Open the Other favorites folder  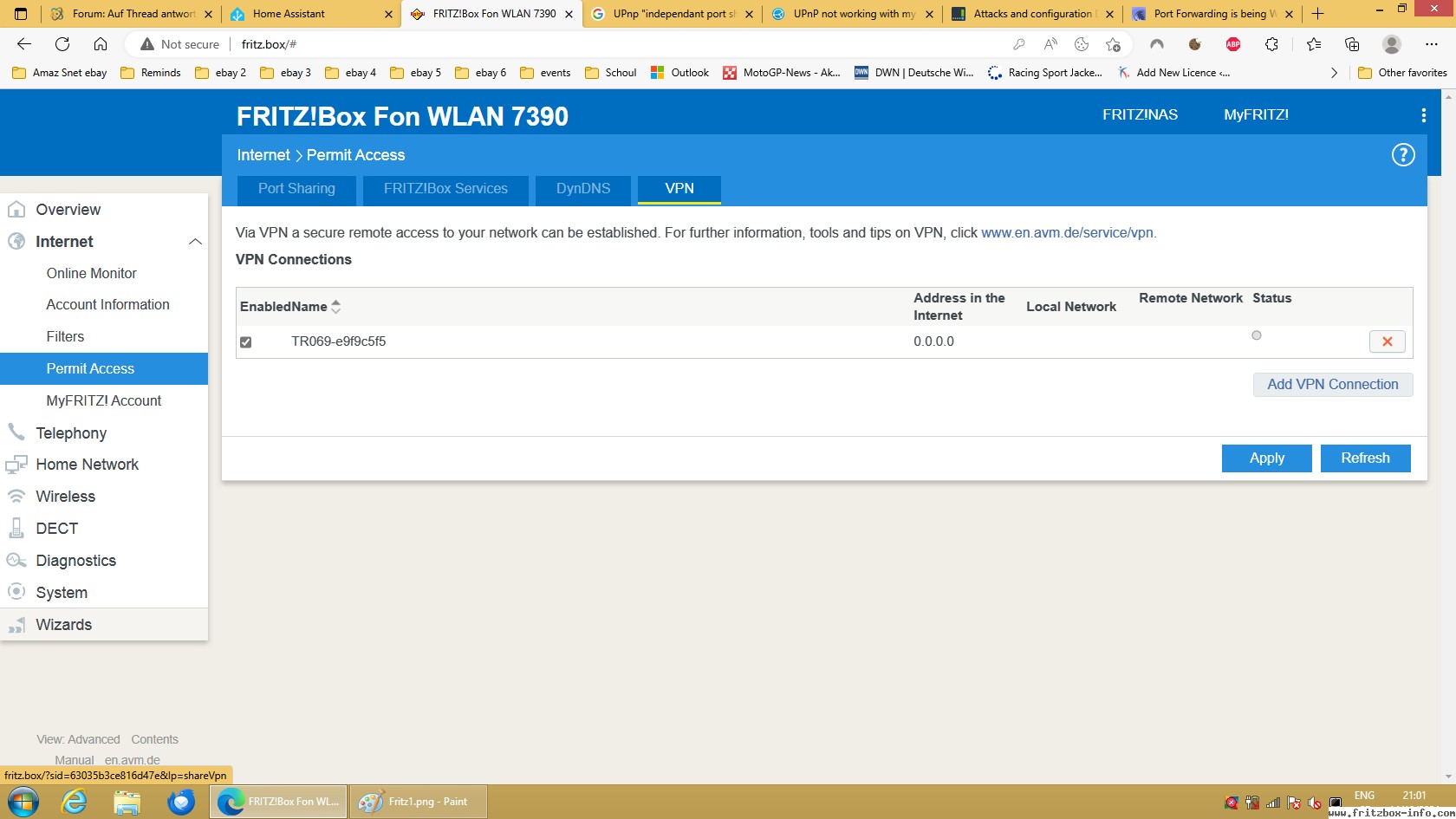click(1402, 73)
